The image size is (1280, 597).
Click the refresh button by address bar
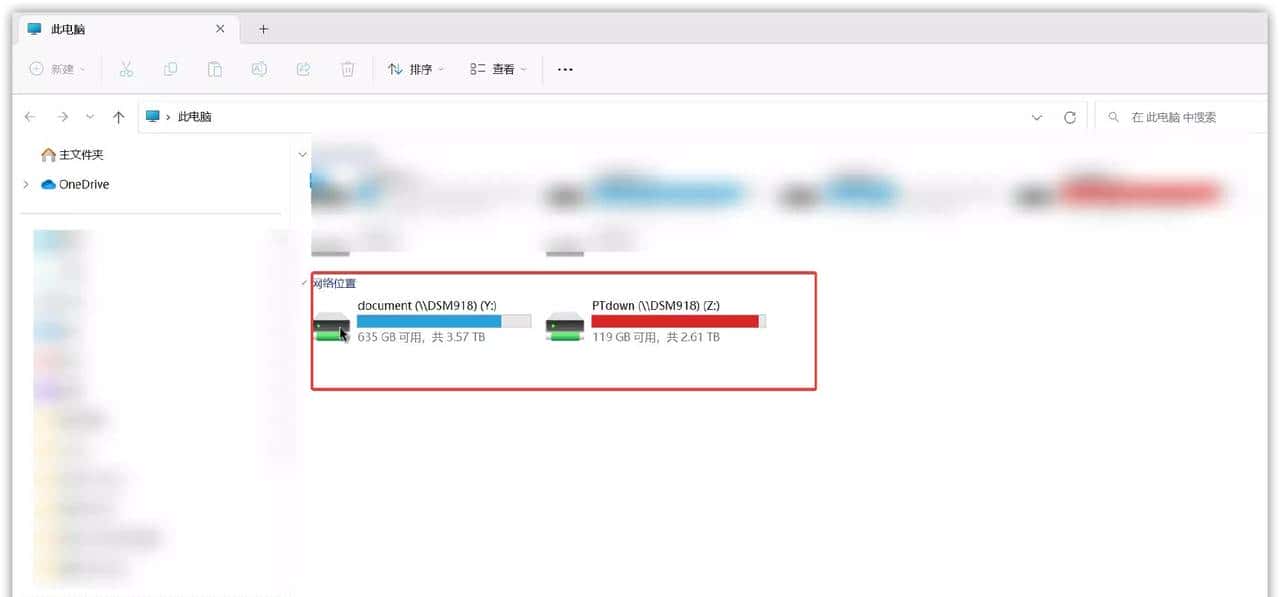[x=1070, y=117]
